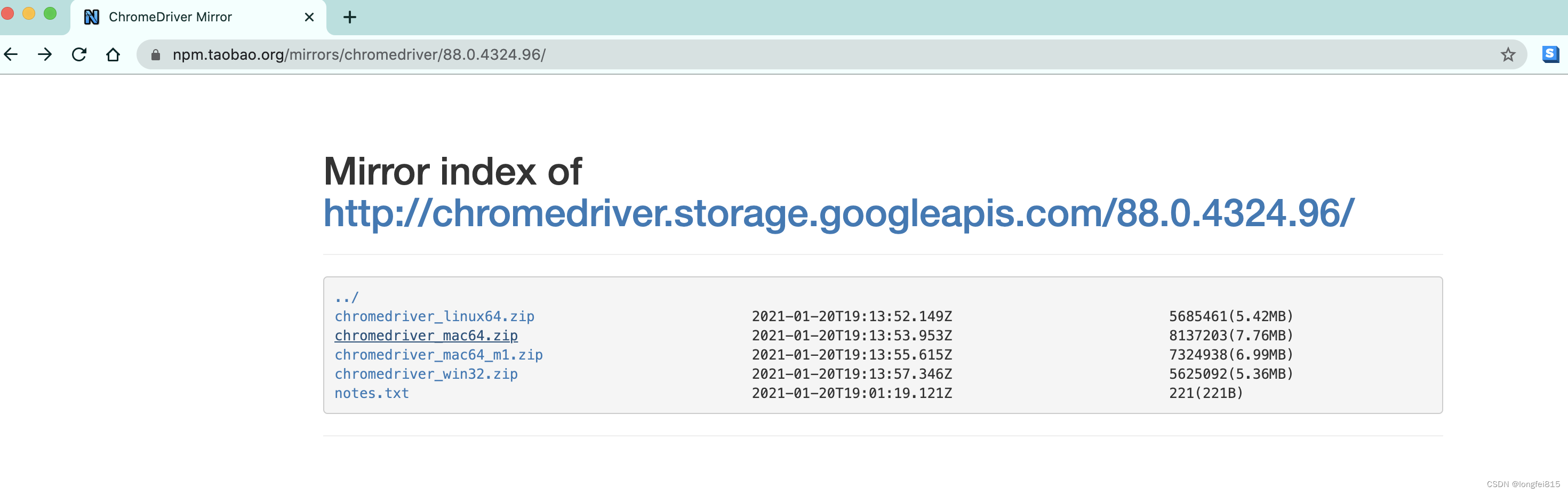Click the forward navigation arrow
1568x494 pixels.
tap(46, 54)
